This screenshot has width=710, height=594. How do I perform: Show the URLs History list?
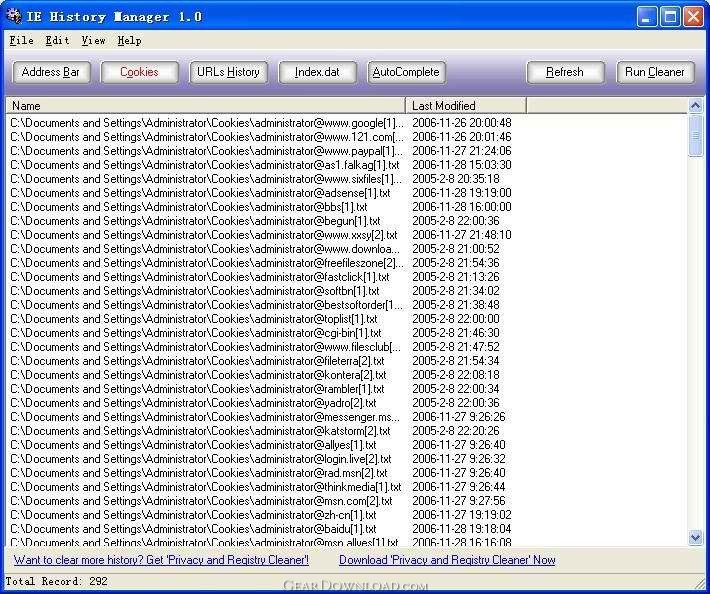(228, 72)
